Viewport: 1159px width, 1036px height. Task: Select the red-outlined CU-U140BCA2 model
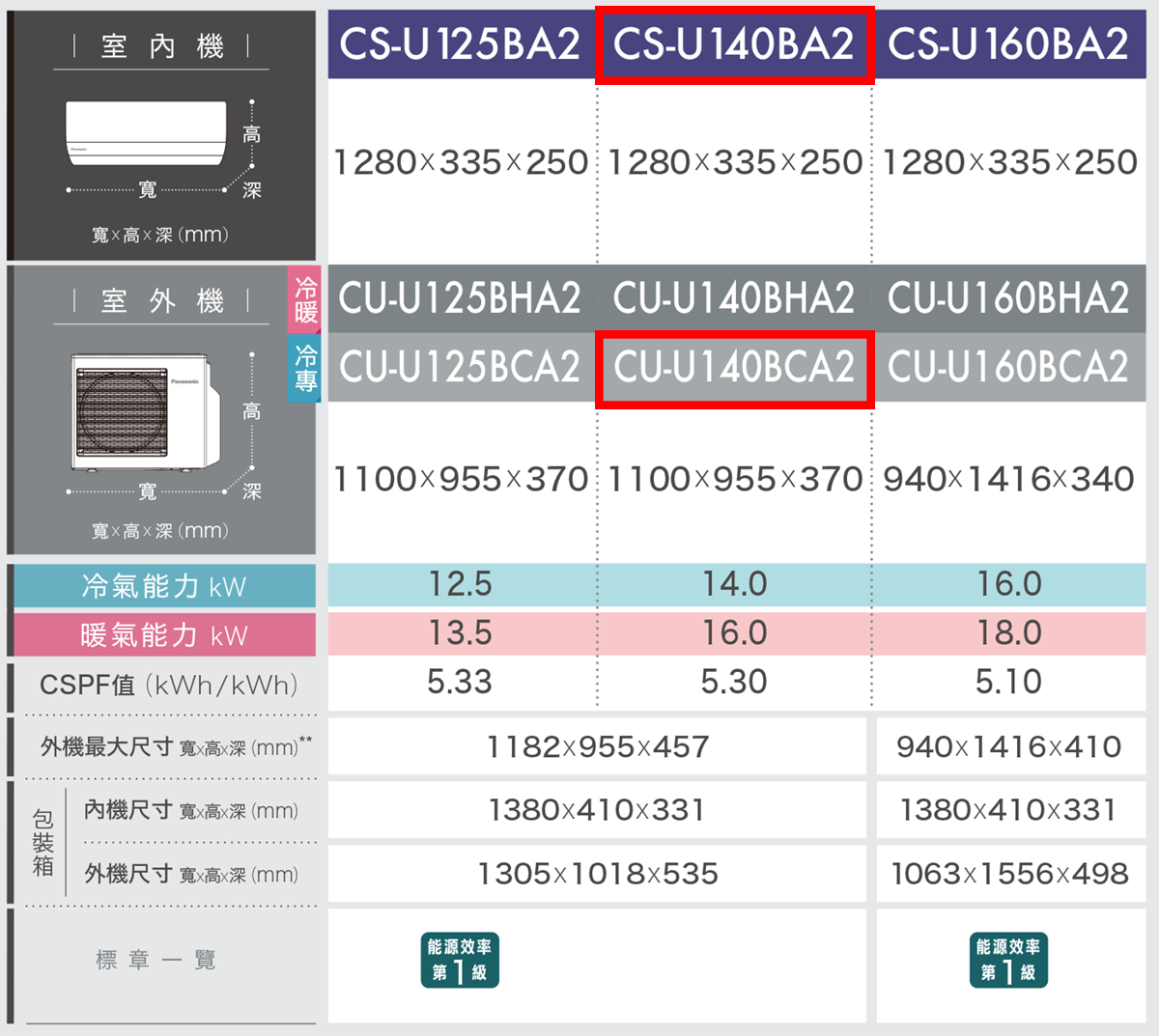[x=734, y=368]
